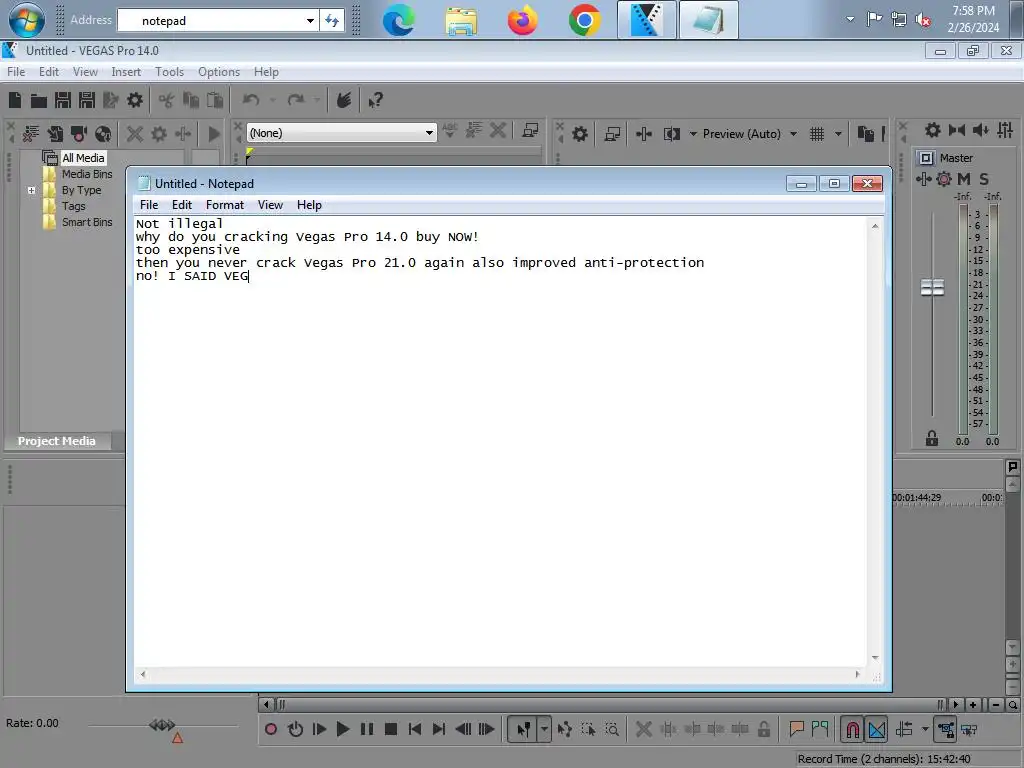Click the Record button in transport bar
Viewport: 1024px width, 768px height.
pos(271,729)
